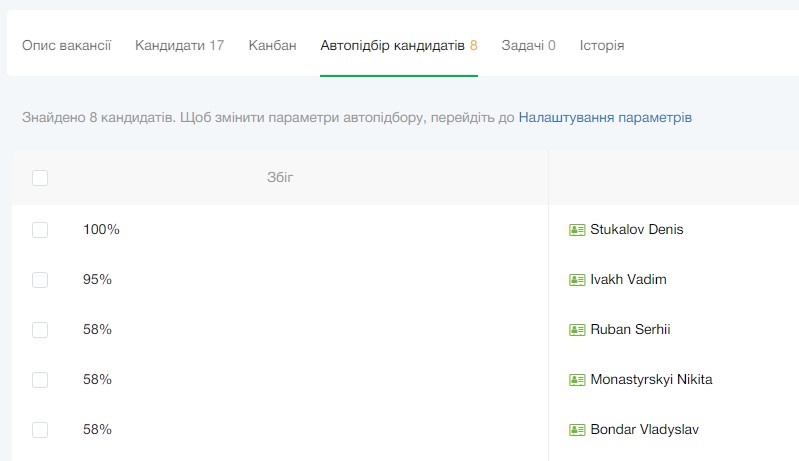Go to the Канбан tab
The width and height of the screenshot is (799, 461).
coord(272,45)
